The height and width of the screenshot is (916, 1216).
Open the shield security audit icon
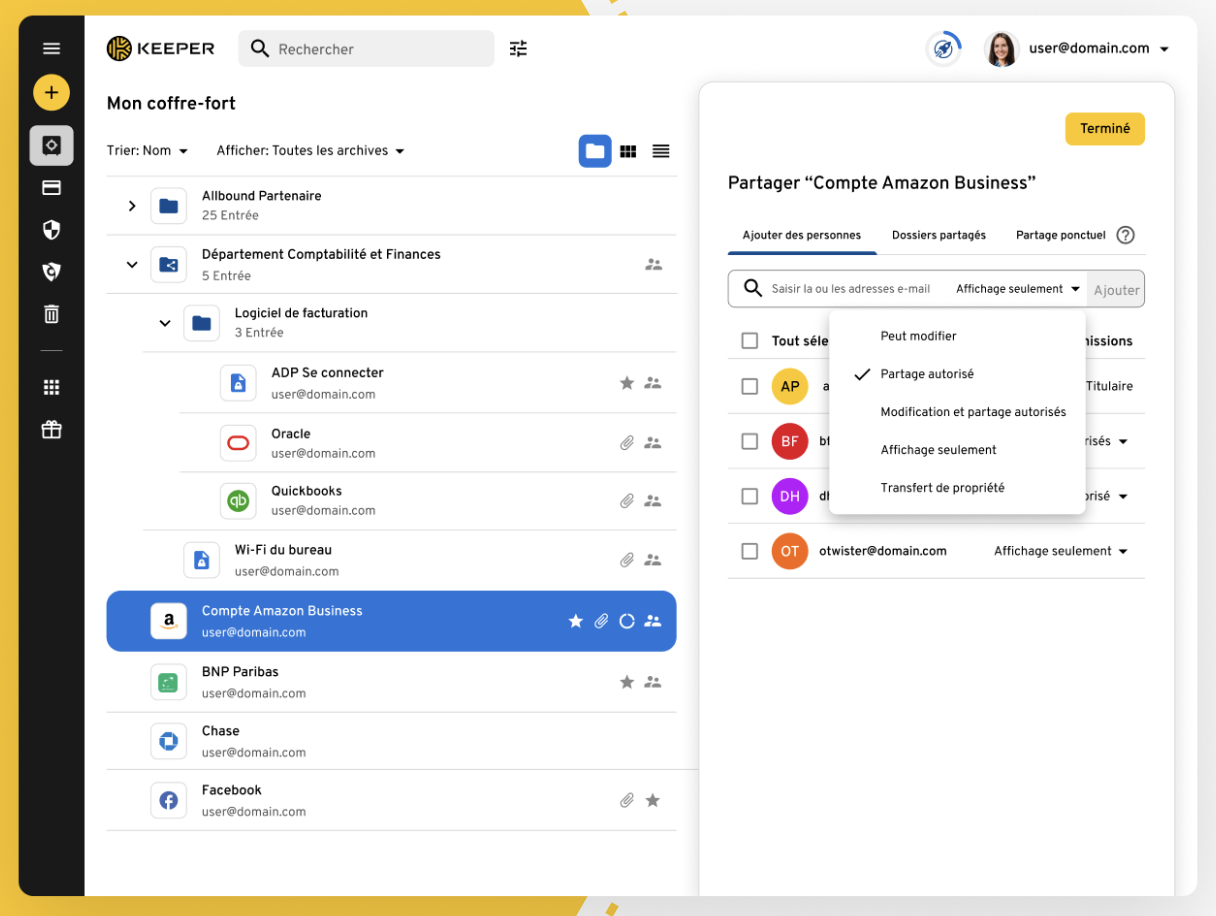(x=51, y=230)
